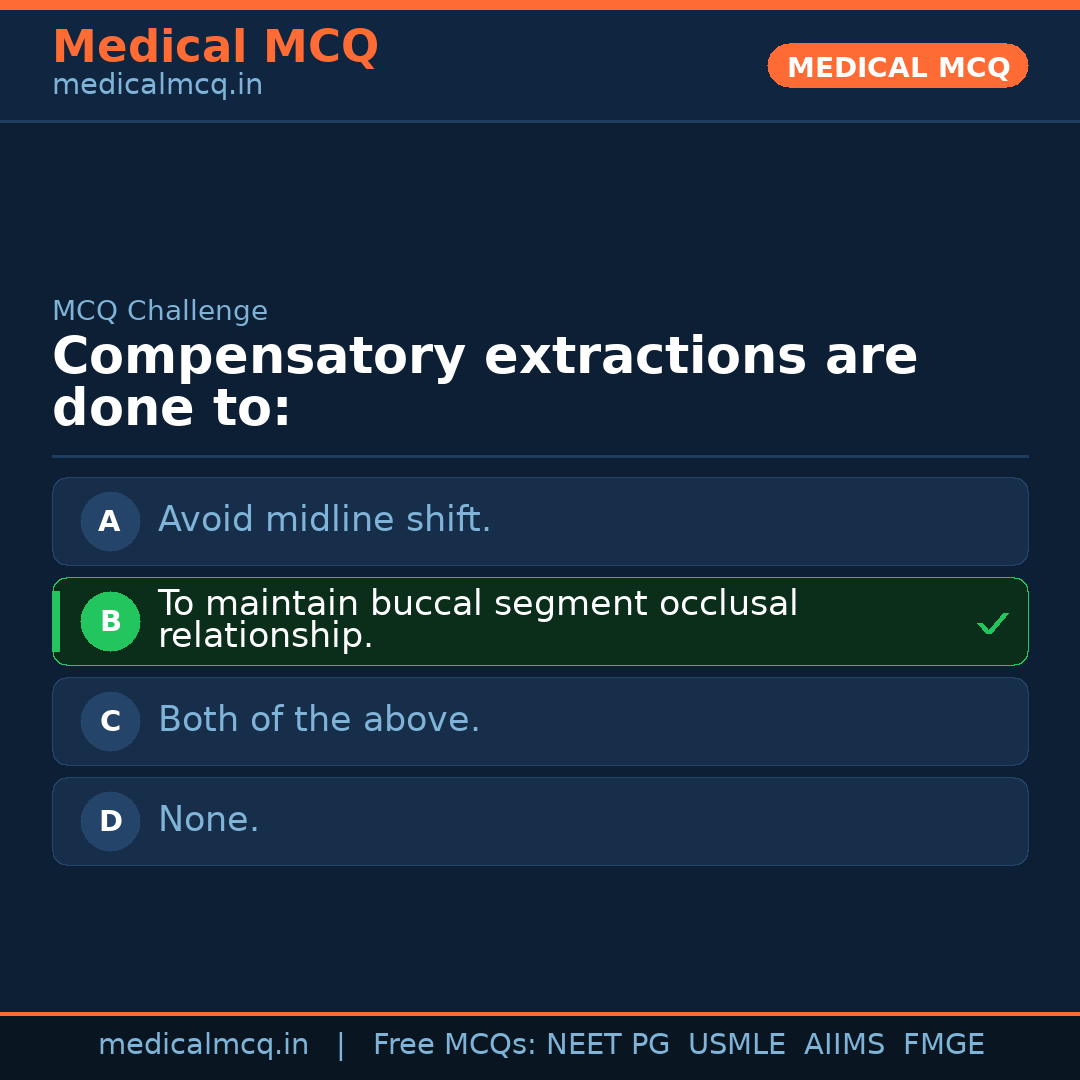1080x1080 pixels.
Task: Select answer 'None.'
Action: click(x=208, y=820)
